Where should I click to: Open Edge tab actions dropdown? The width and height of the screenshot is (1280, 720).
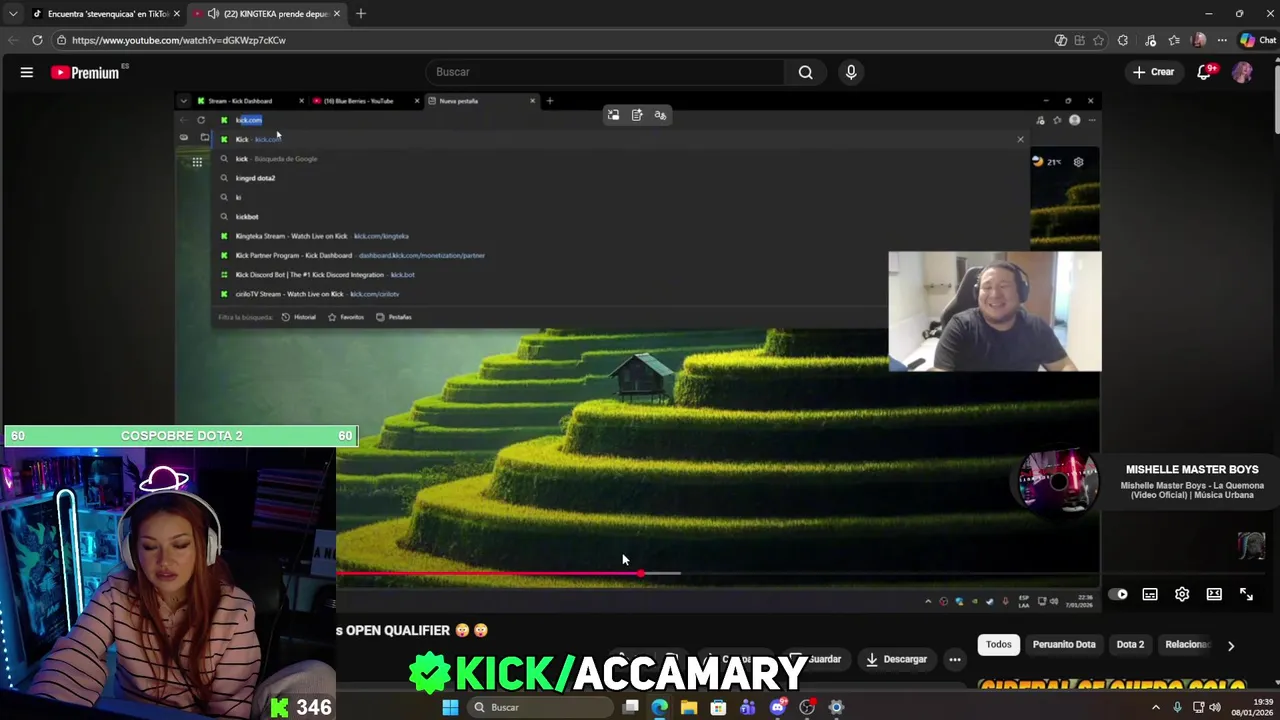12,14
